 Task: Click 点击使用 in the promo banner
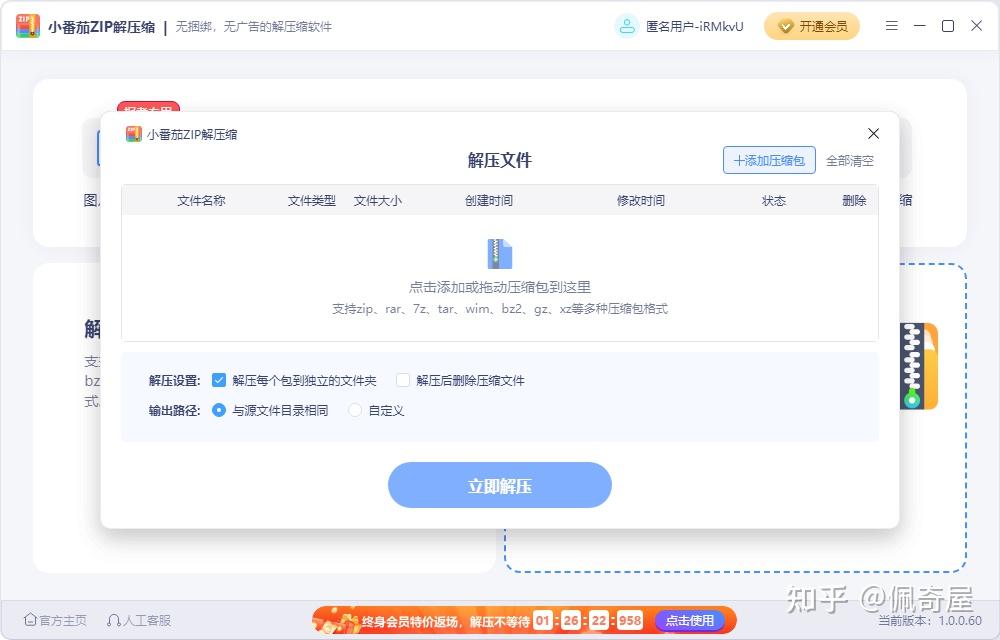690,620
